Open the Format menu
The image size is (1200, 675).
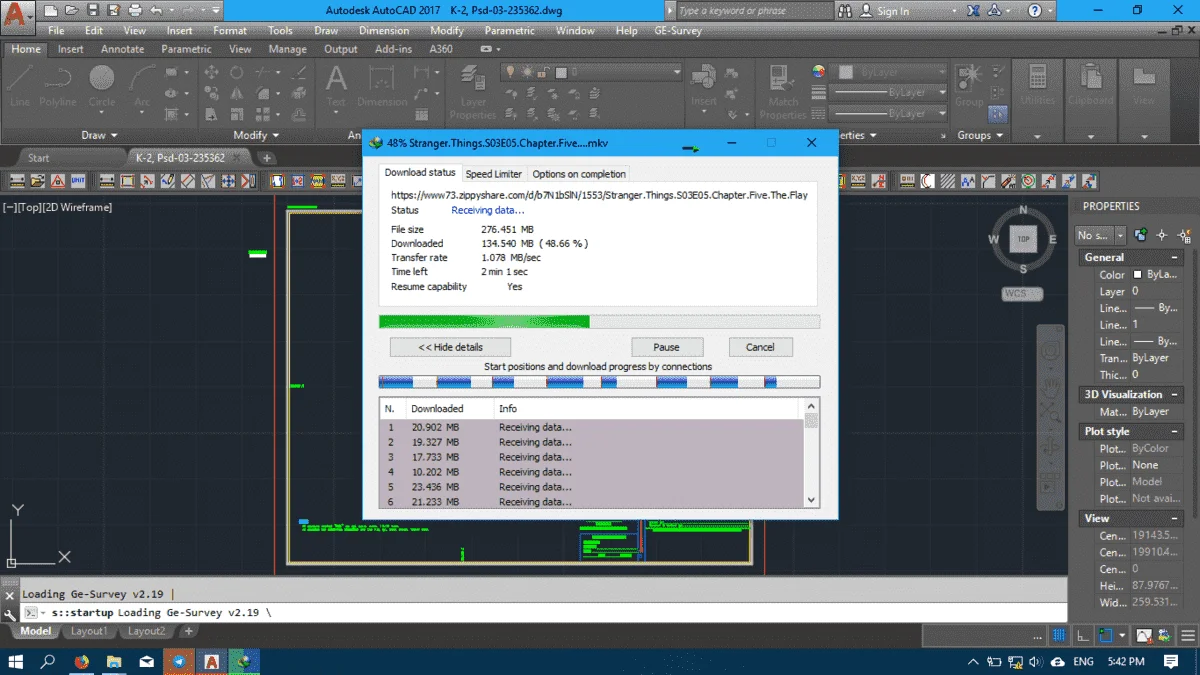point(230,30)
